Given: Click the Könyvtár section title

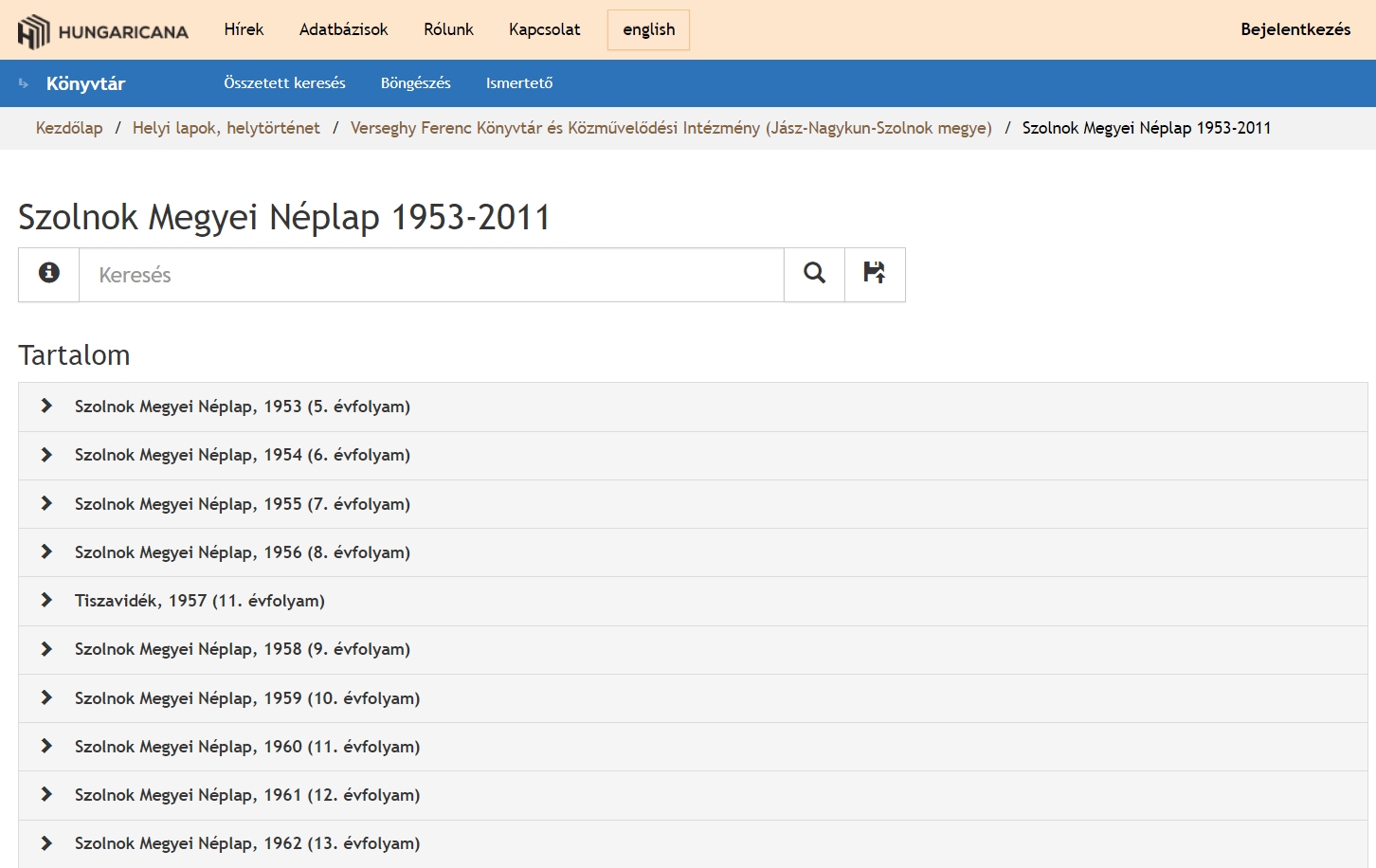Looking at the screenshot, I should pos(85,83).
